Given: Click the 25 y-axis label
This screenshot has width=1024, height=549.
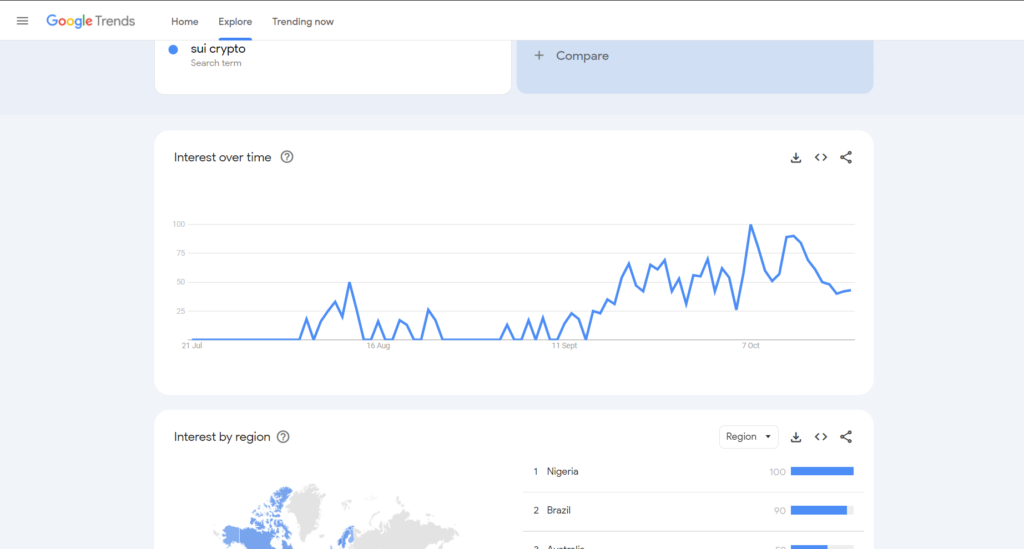Looking at the screenshot, I should pos(181,311).
